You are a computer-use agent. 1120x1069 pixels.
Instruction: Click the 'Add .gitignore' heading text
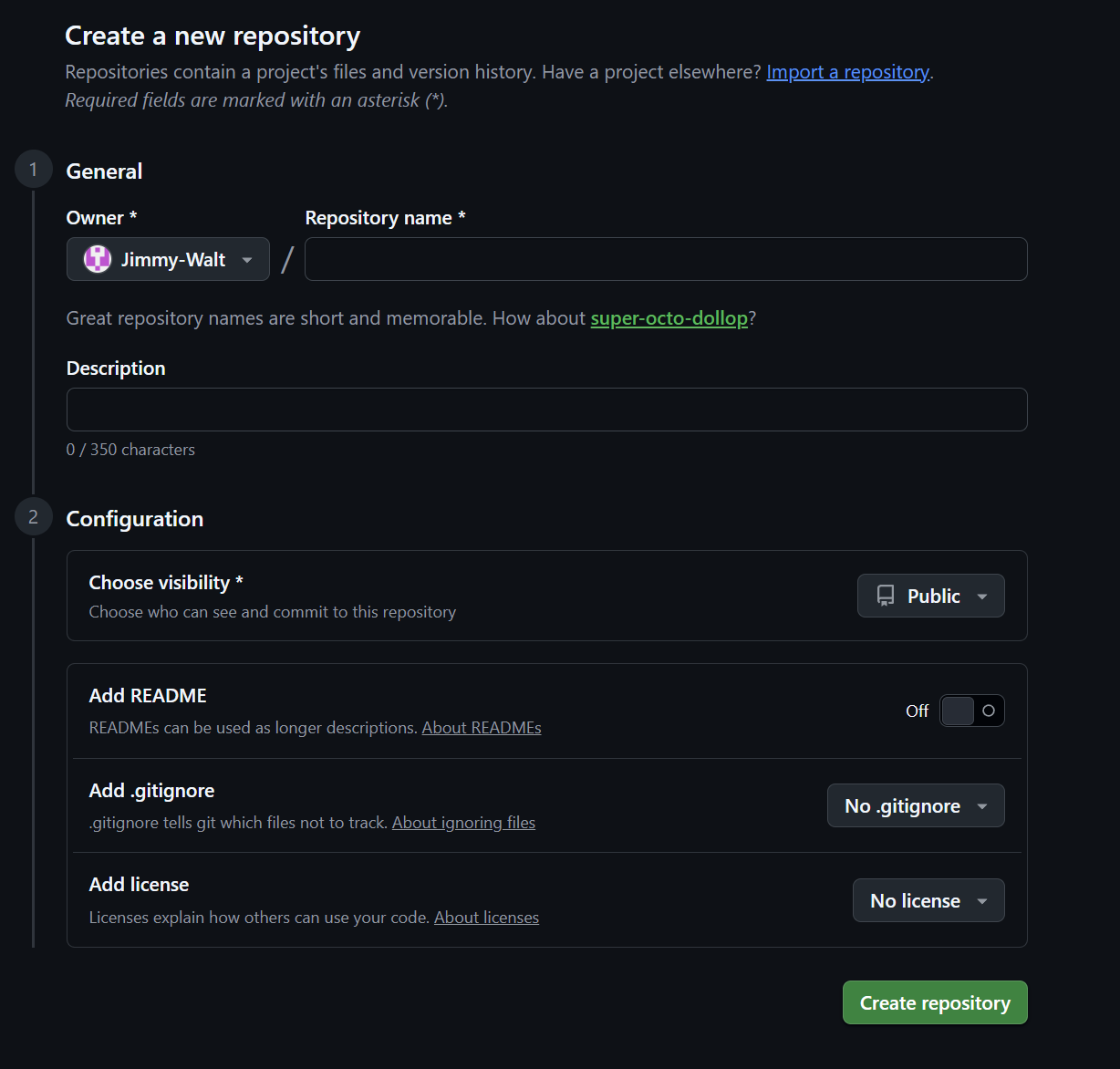pos(151,791)
